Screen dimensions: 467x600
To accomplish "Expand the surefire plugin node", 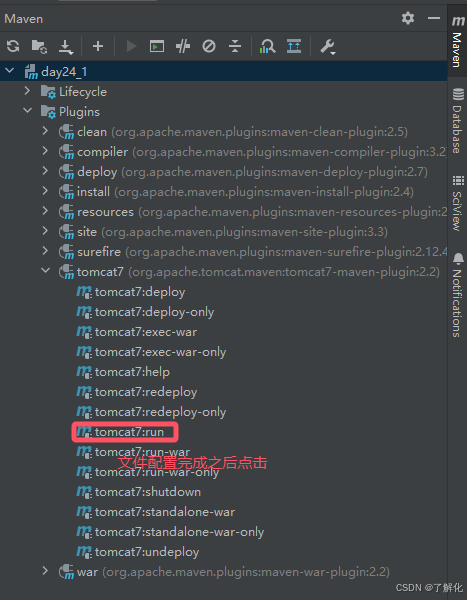I will tap(45, 251).
